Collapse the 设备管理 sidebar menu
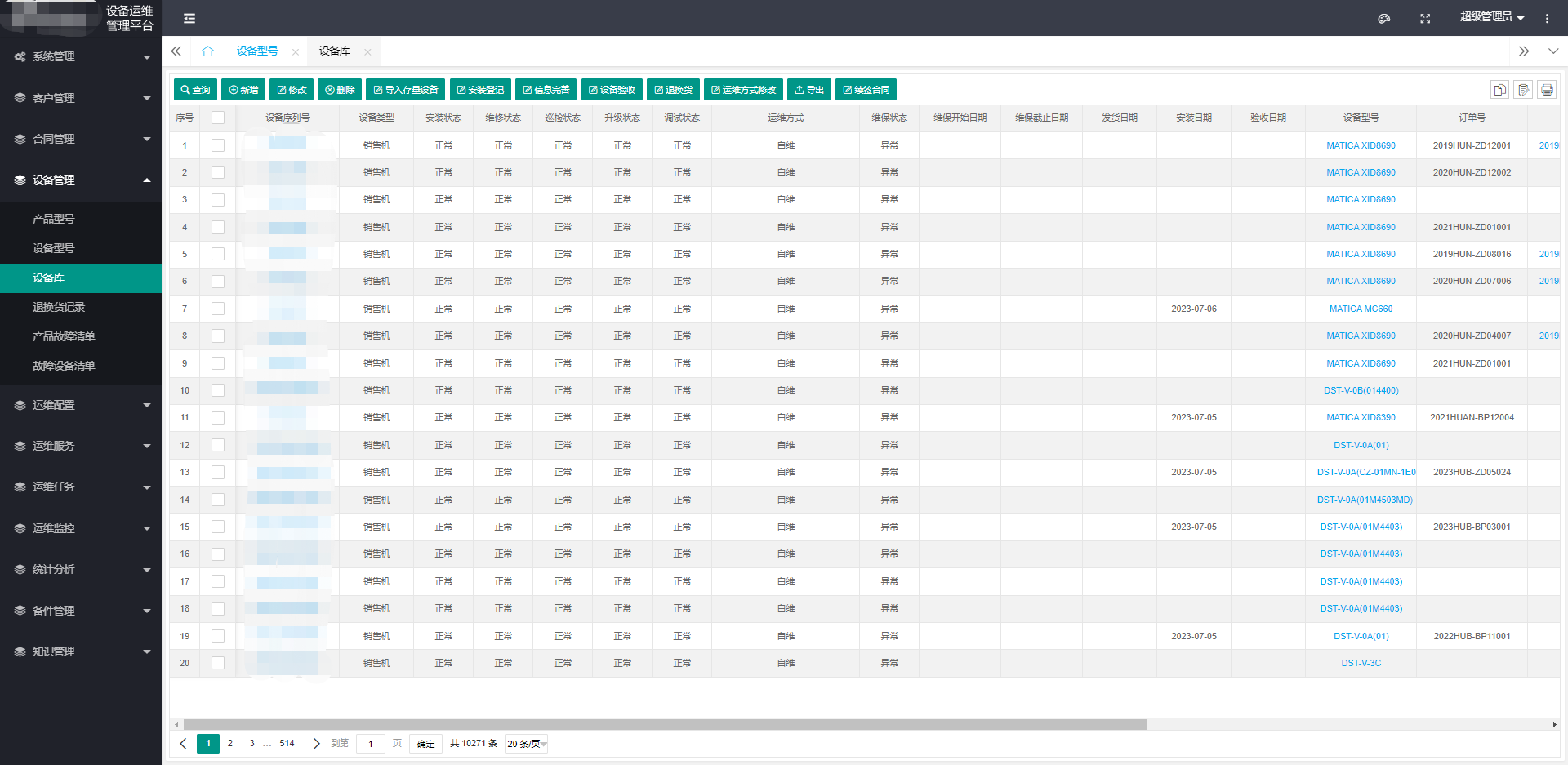The image size is (1568, 765). pyautogui.click(x=81, y=180)
